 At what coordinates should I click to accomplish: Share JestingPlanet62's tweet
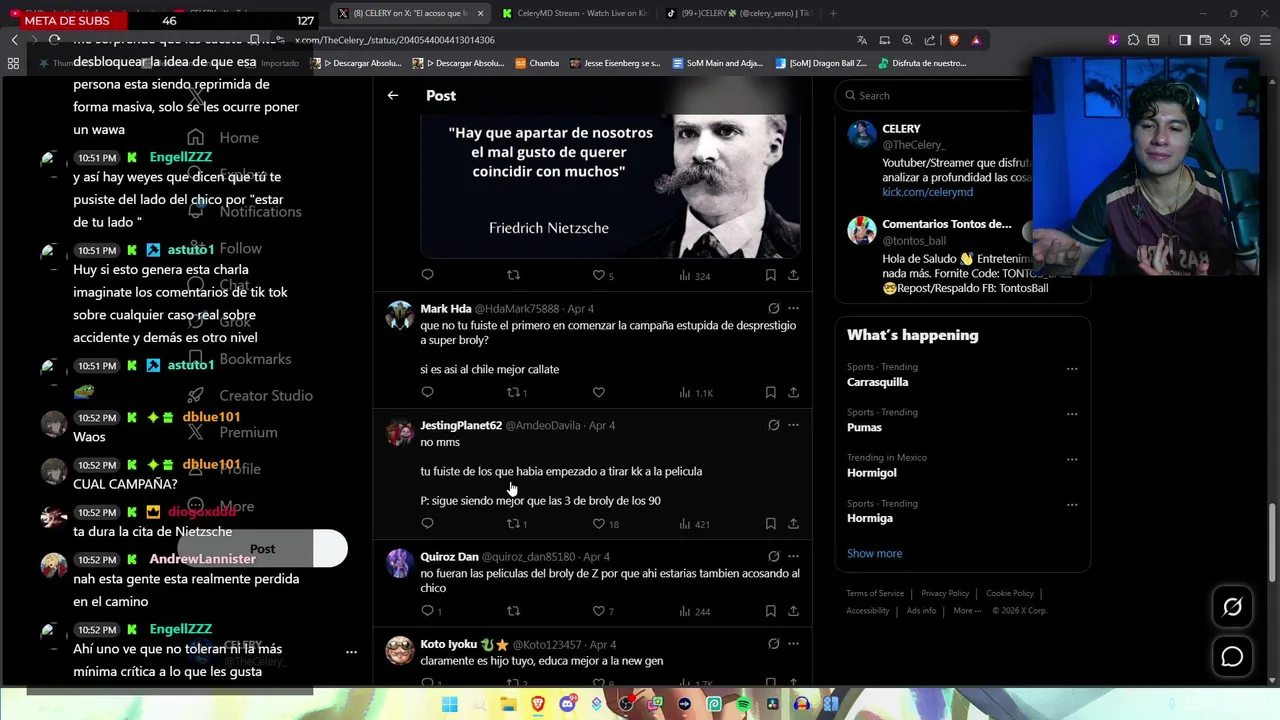pyautogui.click(x=793, y=523)
